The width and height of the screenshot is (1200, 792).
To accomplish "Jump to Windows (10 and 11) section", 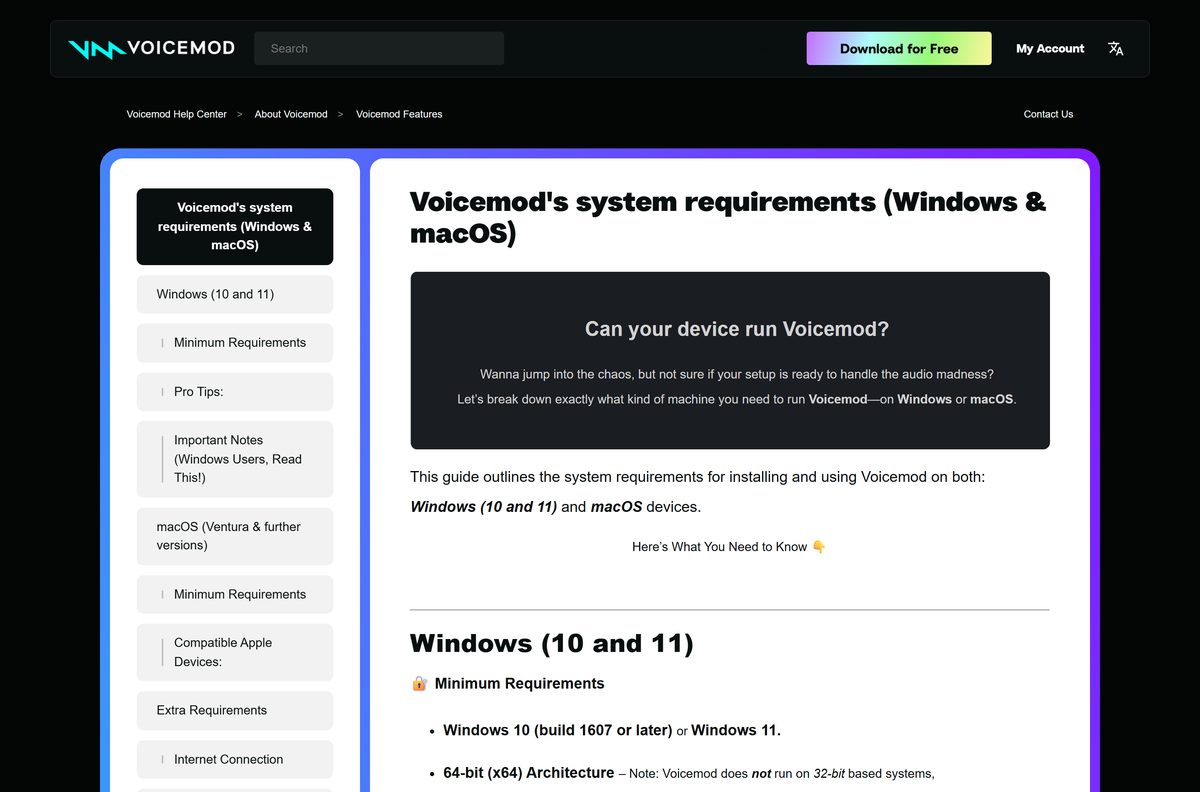I will (x=235, y=294).
